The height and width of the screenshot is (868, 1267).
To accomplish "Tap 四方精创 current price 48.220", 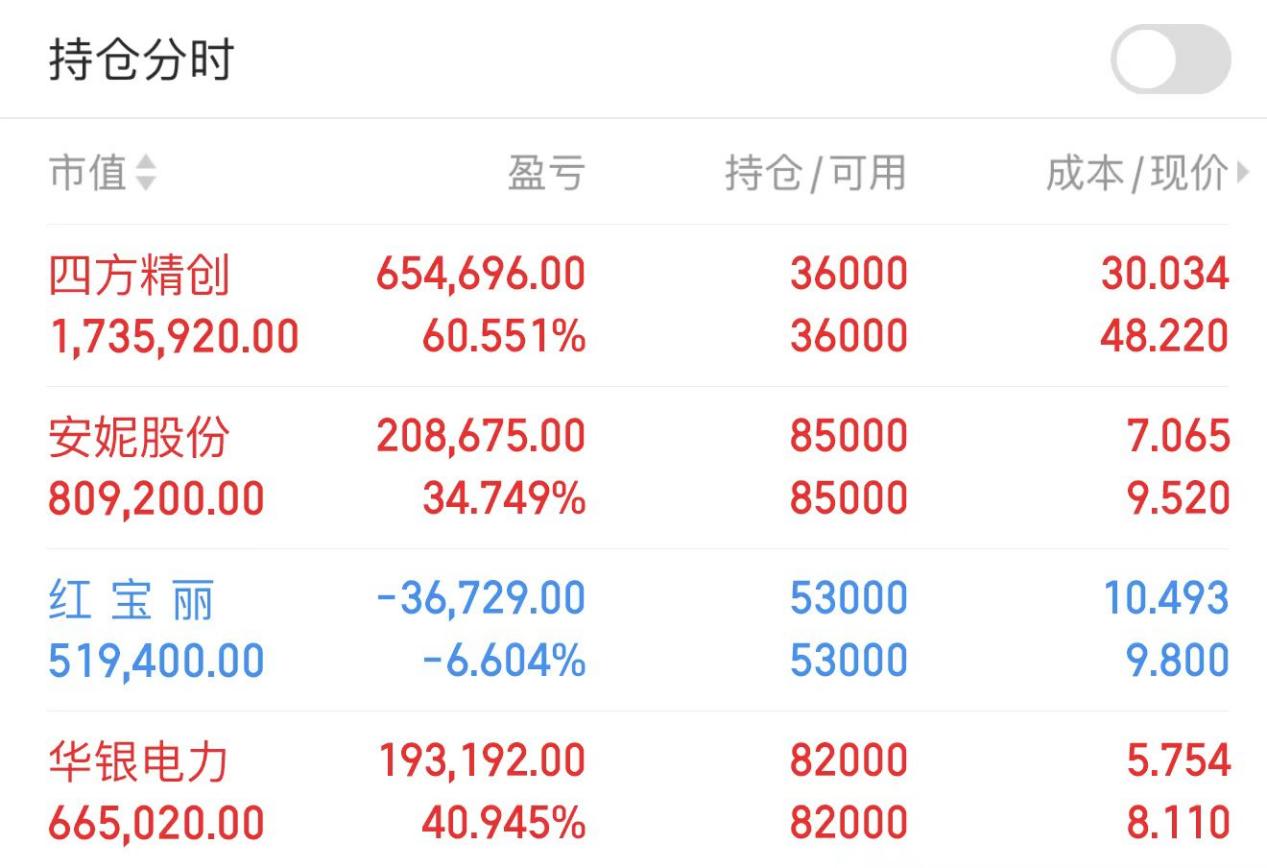I will point(1165,336).
